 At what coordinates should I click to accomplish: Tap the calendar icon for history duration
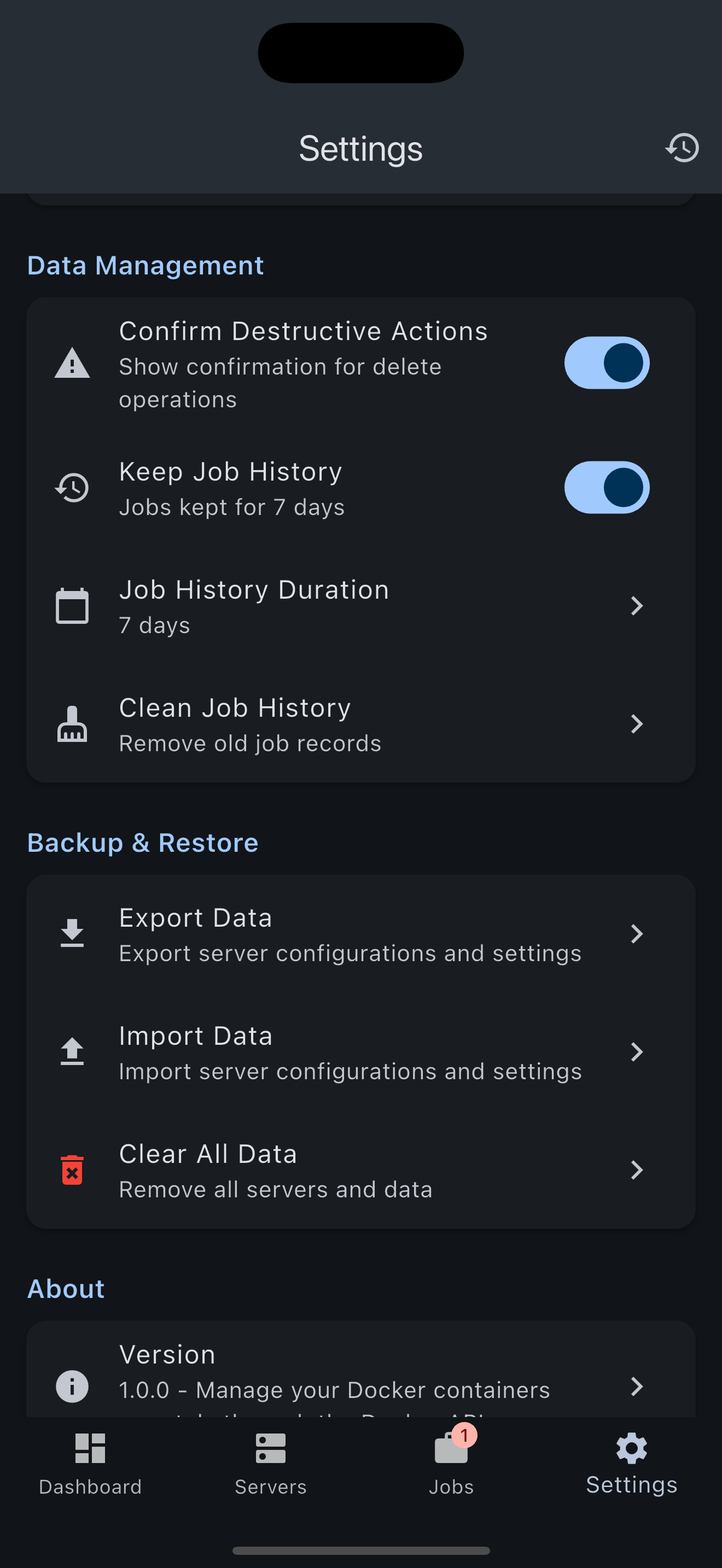point(72,606)
